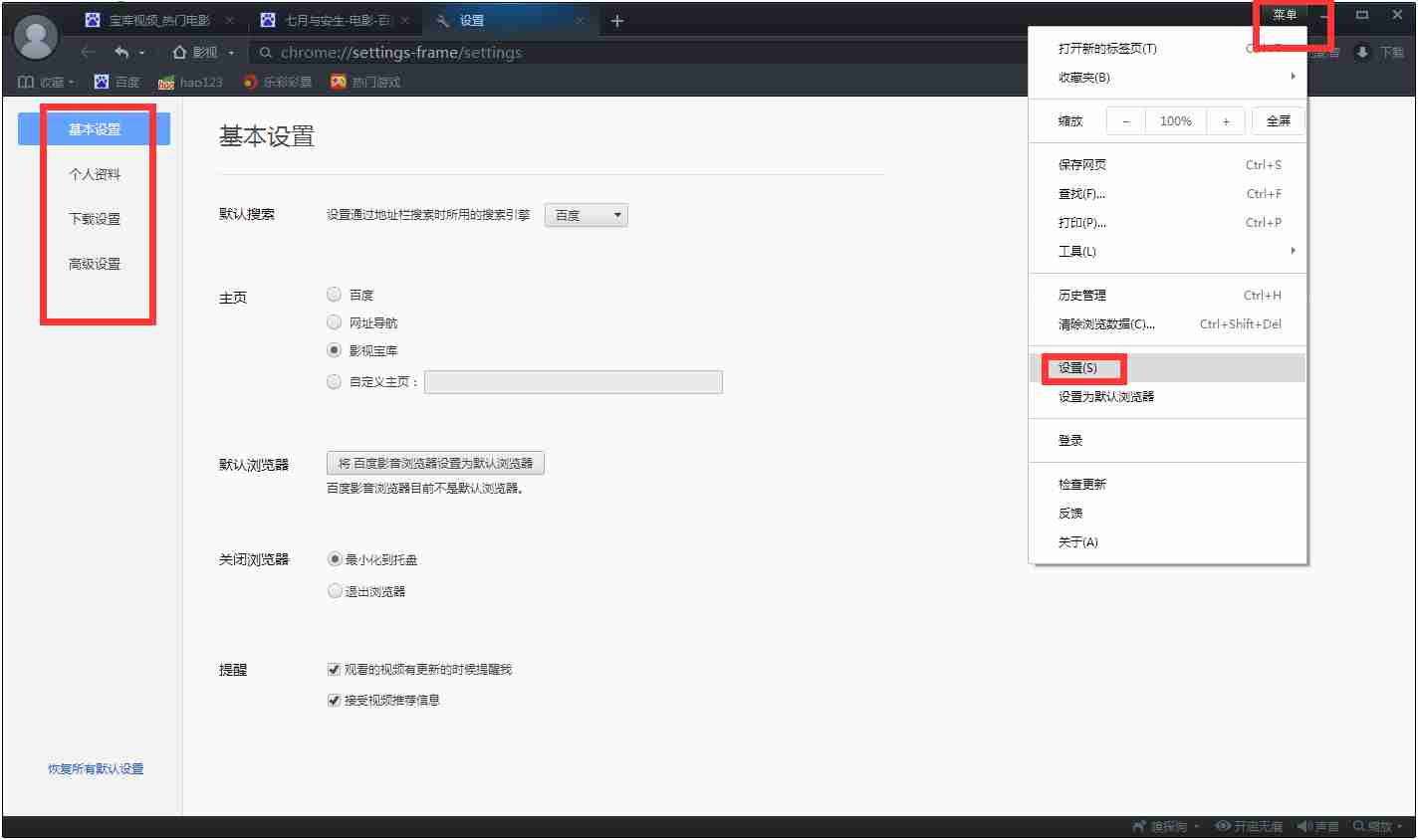Click the 菜单 menu button
The width and height of the screenshot is (1418, 840).
coord(1285,15)
